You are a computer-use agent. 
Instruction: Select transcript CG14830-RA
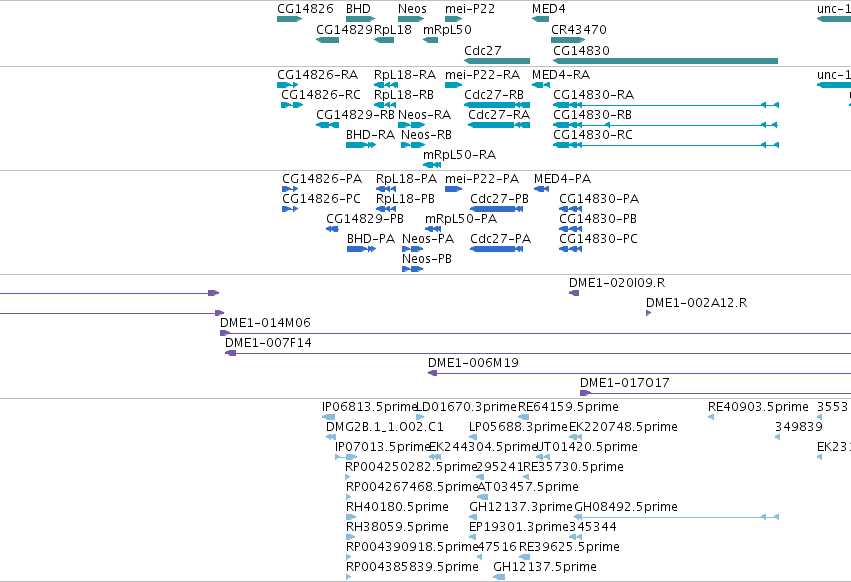[x=593, y=94]
